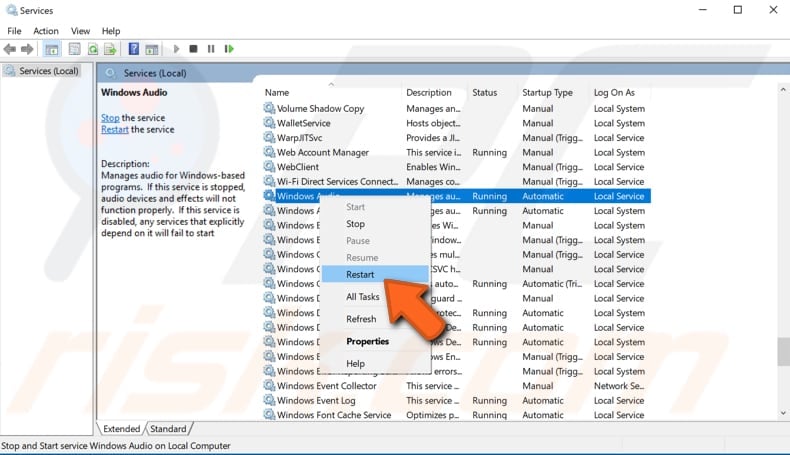
Task: Click the Pause Service toolbar icon
Action: (211, 49)
